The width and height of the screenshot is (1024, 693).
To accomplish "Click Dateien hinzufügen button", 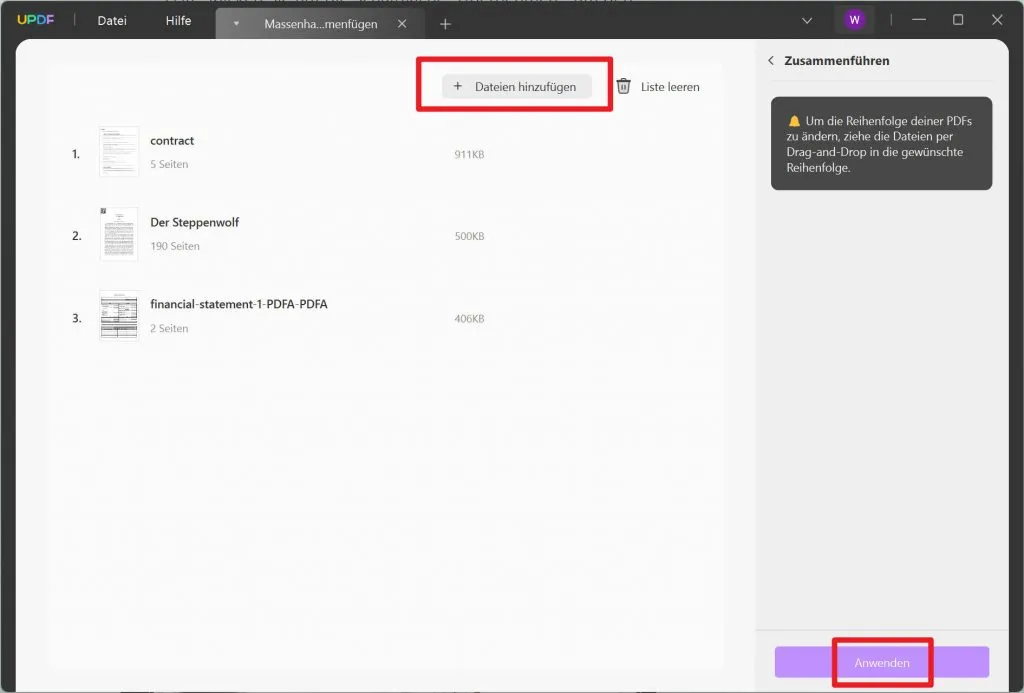I will click(x=517, y=86).
